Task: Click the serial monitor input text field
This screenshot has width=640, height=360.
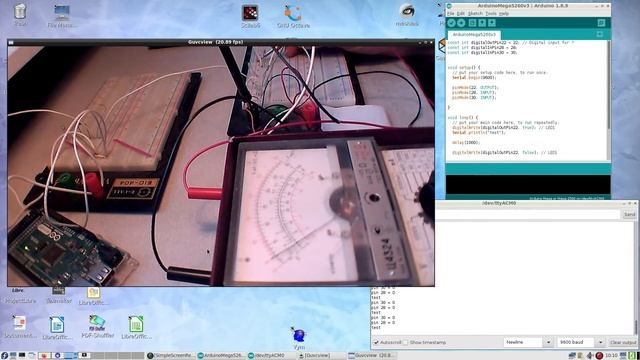Action: click(528, 214)
